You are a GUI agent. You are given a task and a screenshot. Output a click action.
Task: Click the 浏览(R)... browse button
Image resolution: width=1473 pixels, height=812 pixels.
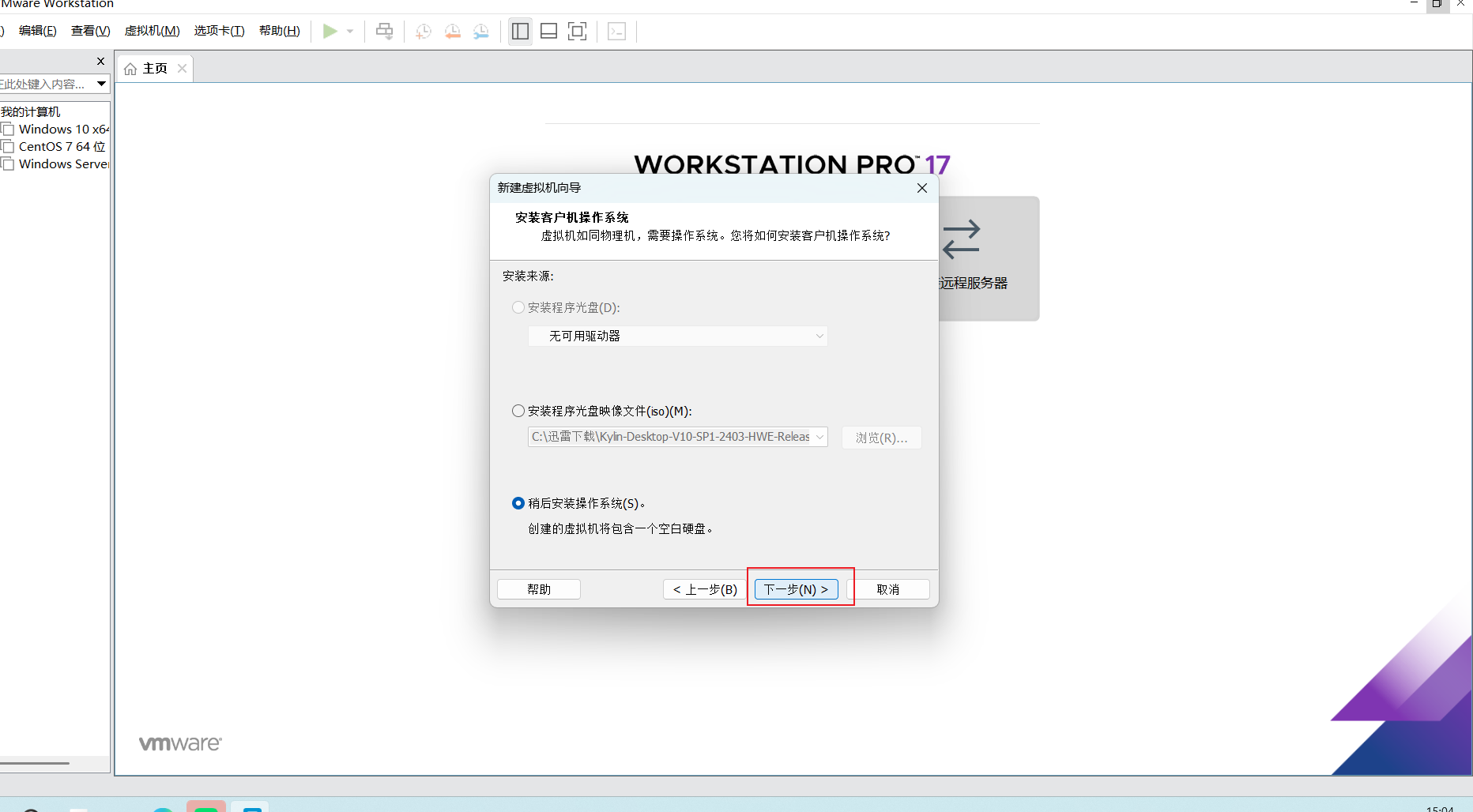[882, 438]
